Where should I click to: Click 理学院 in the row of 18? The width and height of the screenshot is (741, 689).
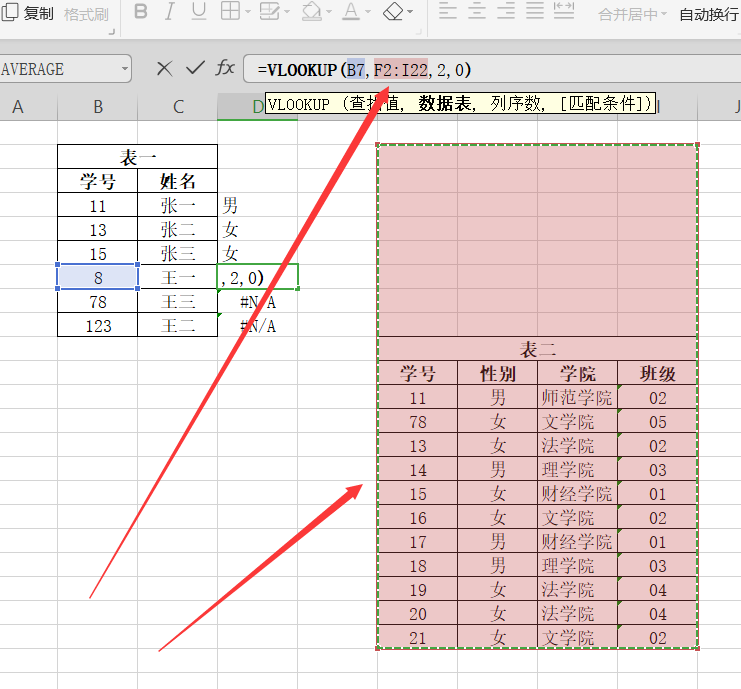pos(577,566)
